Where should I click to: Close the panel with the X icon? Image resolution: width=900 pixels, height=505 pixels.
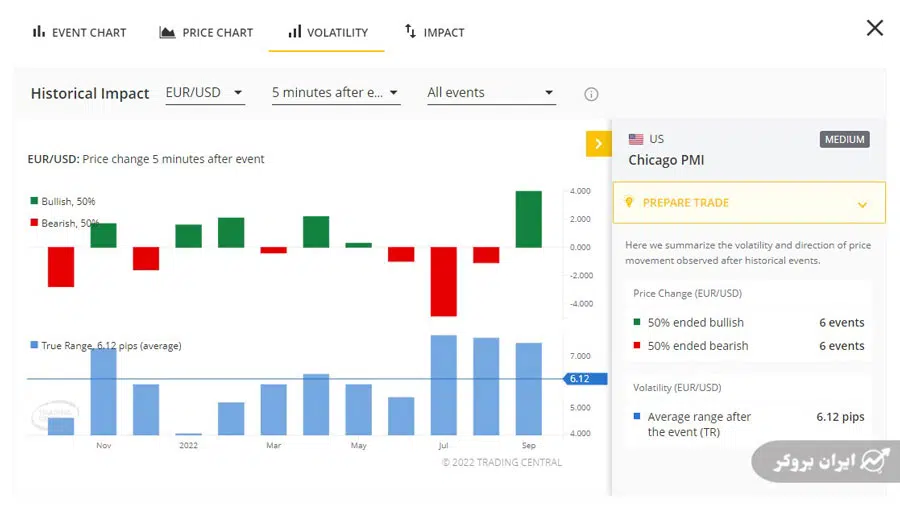(x=874, y=28)
